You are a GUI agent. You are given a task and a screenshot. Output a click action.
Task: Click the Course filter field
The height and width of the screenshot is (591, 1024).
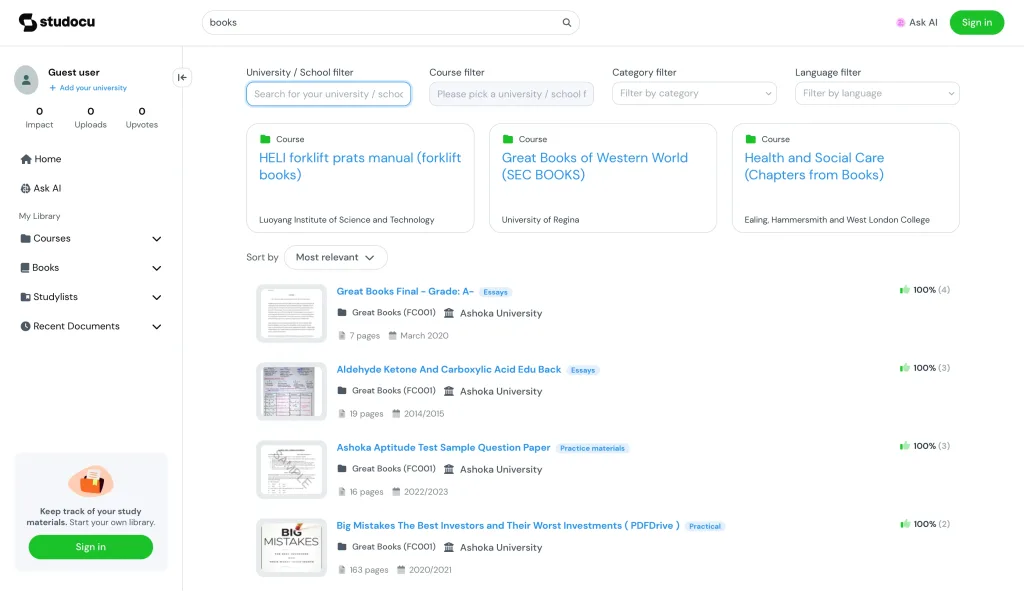pos(511,94)
